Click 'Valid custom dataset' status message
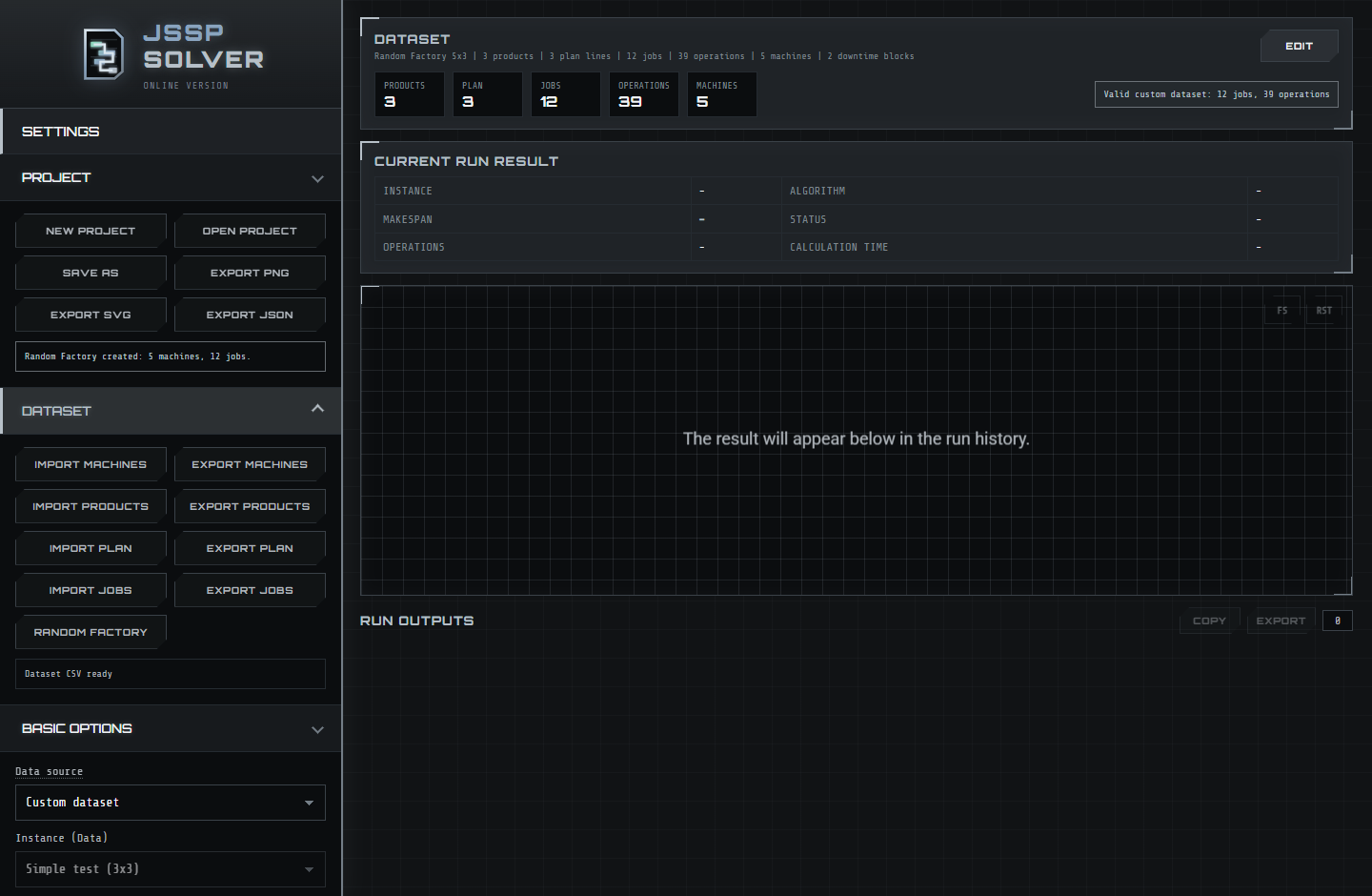The width and height of the screenshot is (1372, 896). click(1217, 94)
